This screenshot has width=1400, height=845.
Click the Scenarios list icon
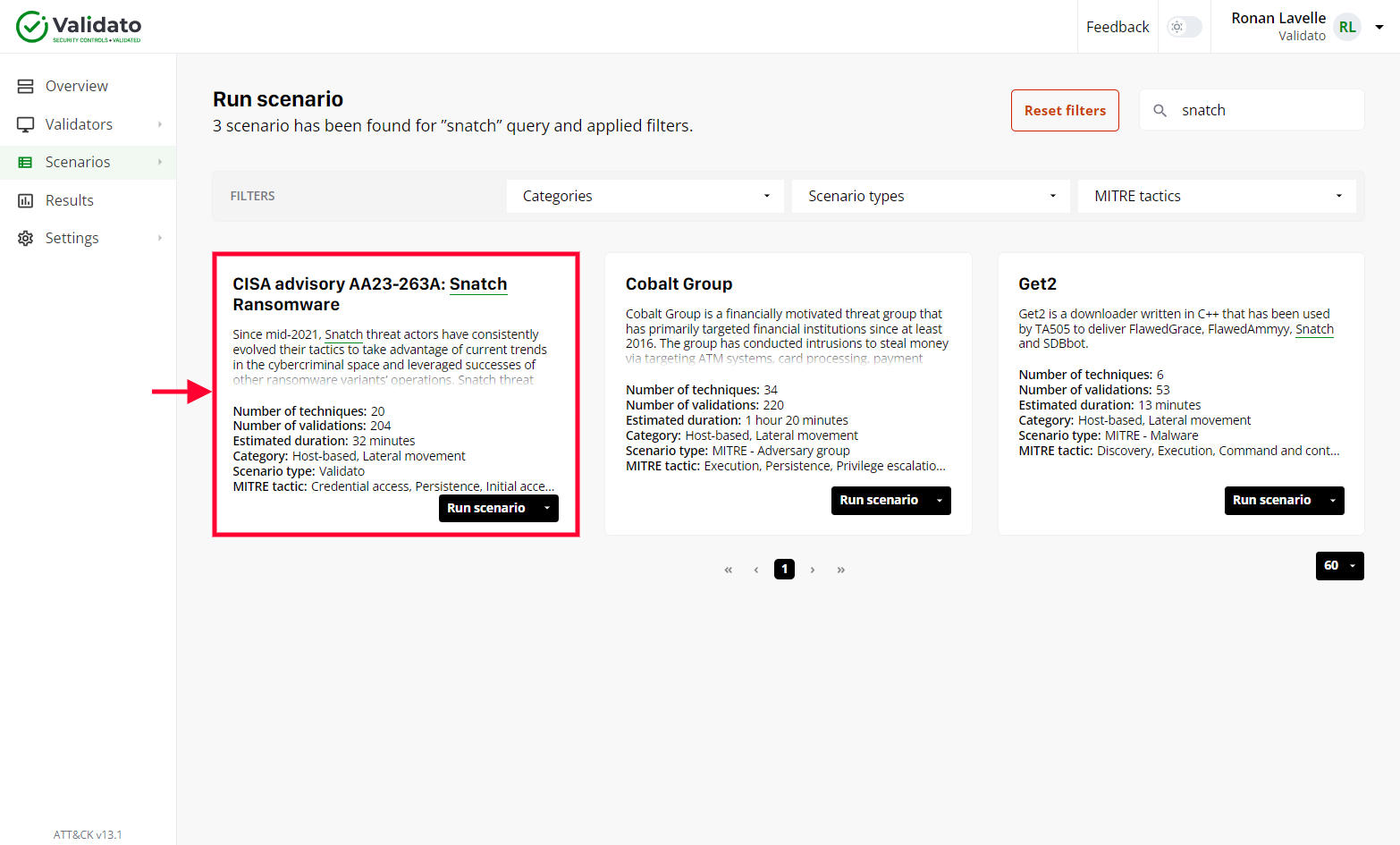pos(26,163)
